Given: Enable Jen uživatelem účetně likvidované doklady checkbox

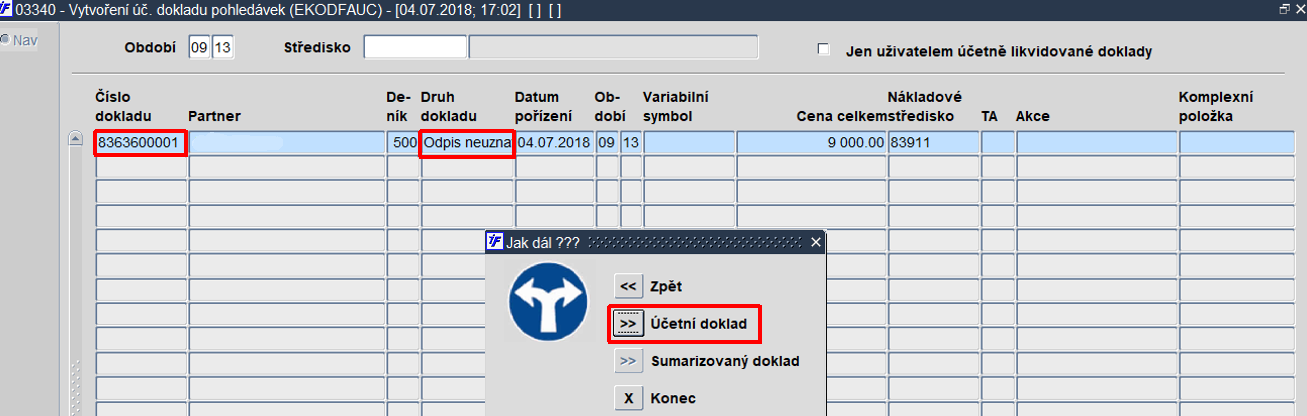Looking at the screenshot, I should [824, 49].
